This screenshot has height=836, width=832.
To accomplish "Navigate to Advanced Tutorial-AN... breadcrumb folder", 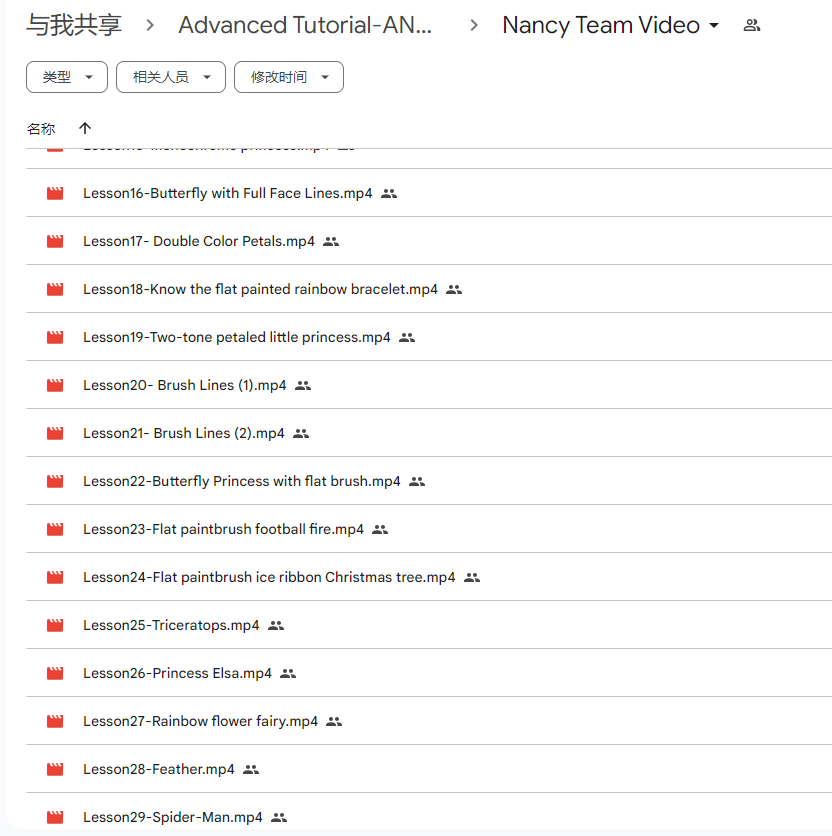I will 305,26.
